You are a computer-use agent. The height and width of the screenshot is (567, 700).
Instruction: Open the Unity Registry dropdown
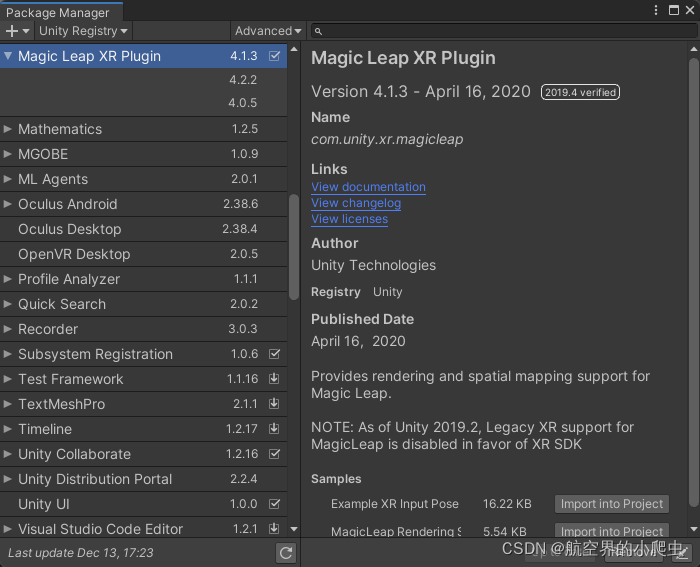83,31
